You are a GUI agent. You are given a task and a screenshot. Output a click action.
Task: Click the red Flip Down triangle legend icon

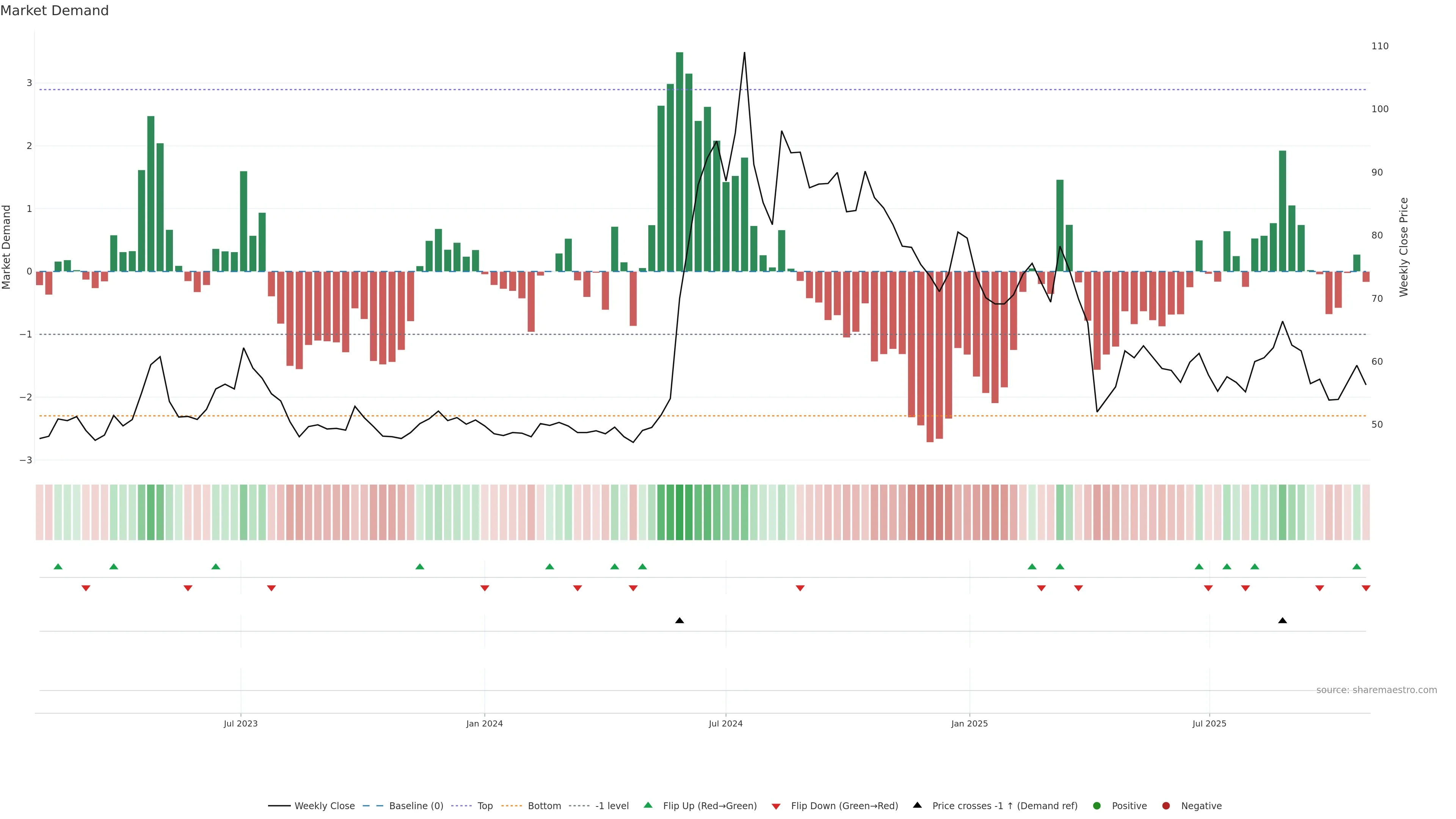776,806
